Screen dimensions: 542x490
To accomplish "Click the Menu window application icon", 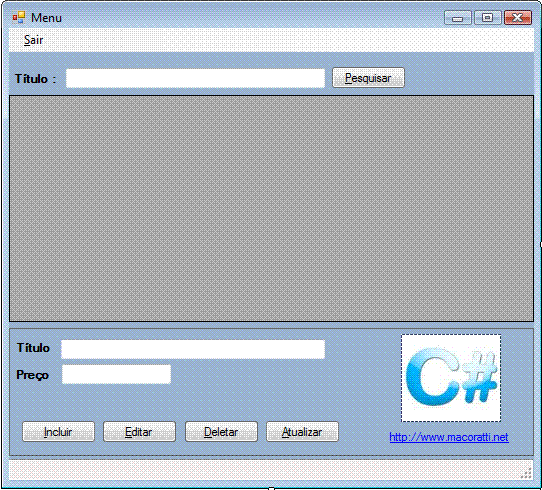I will click(x=19, y=17).
